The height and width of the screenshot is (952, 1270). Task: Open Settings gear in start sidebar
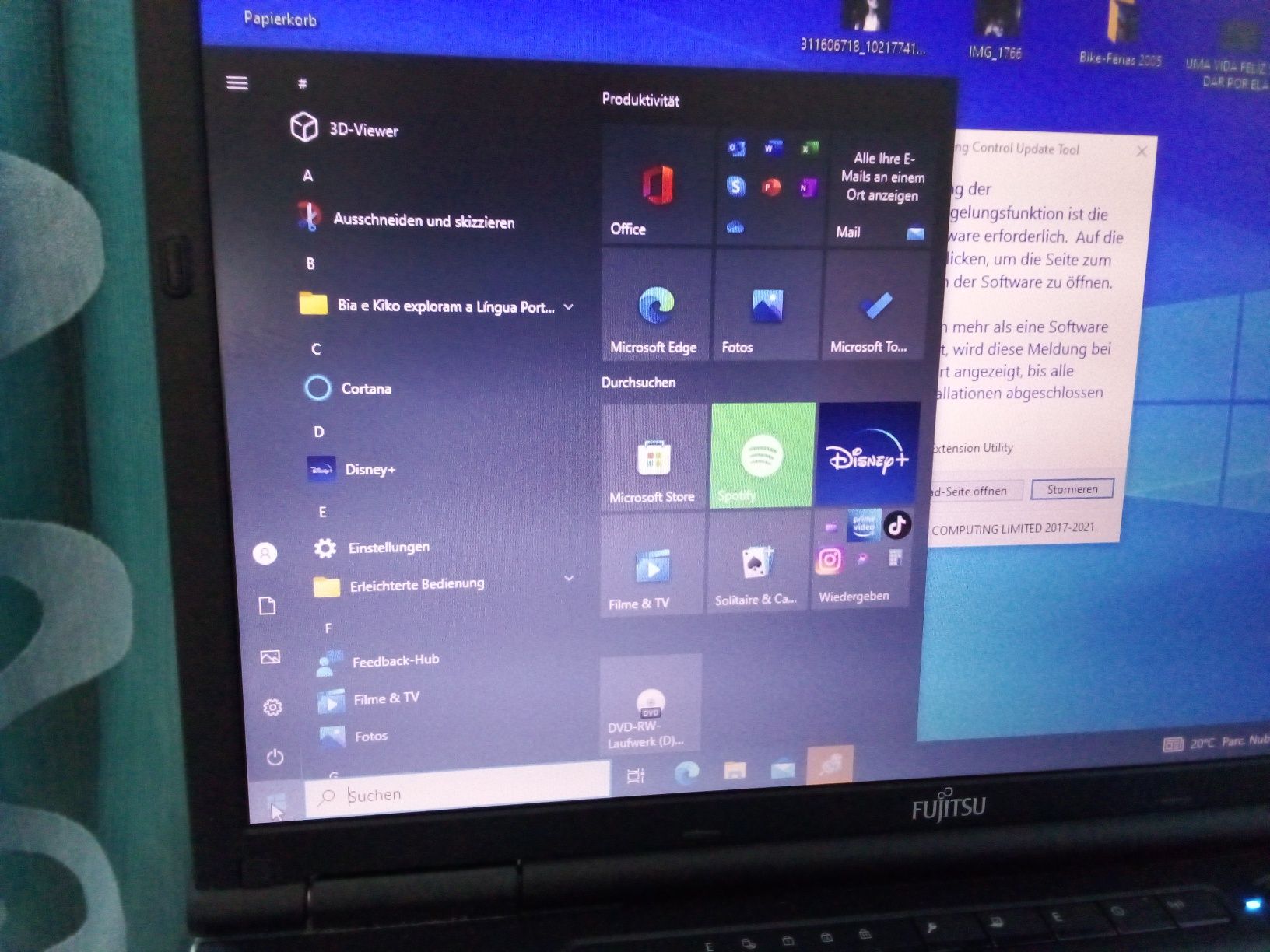point(272,708)
